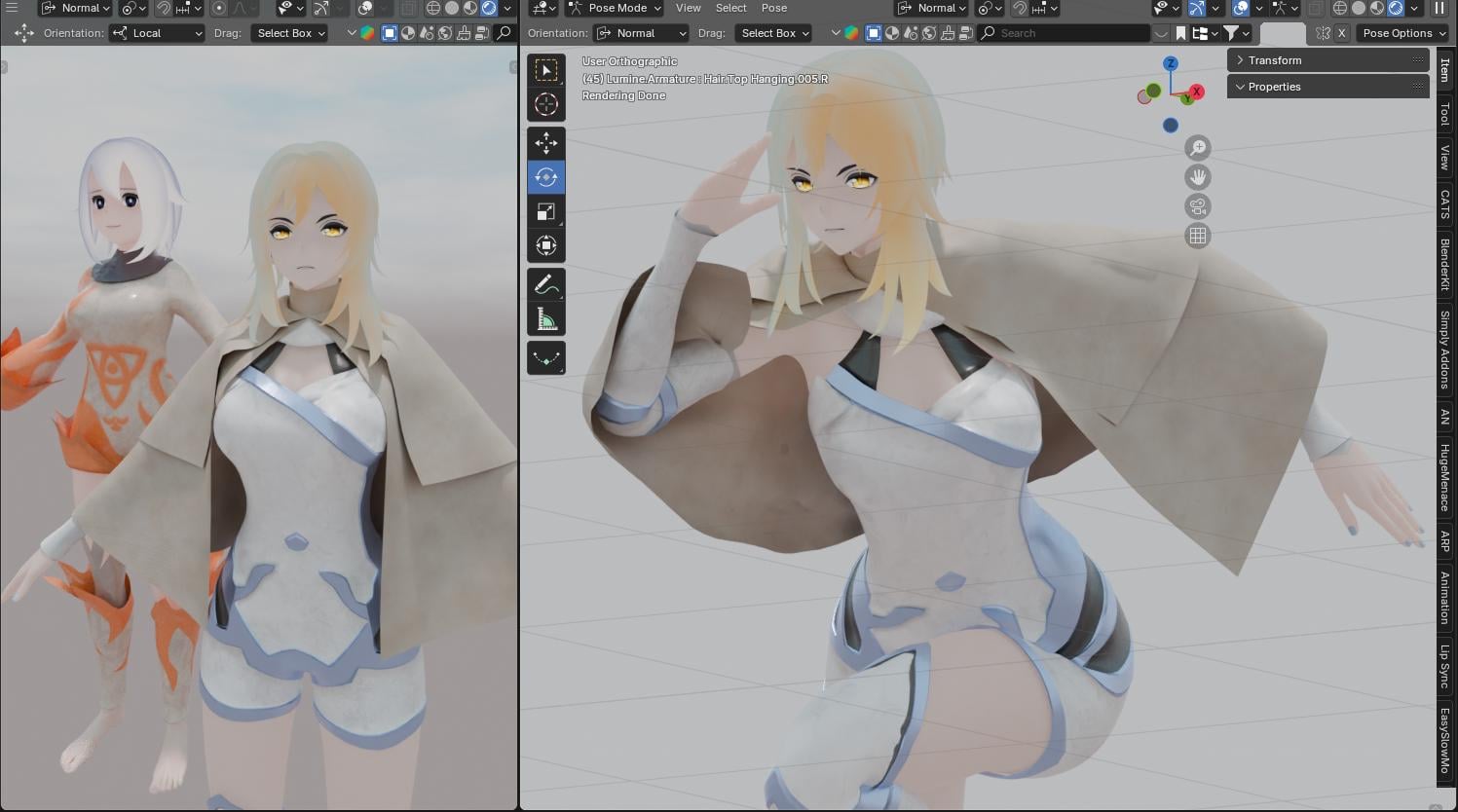Select the Annotate pencil tool
This screenshot has width=1458, height=812.
[x=546, y=284]
